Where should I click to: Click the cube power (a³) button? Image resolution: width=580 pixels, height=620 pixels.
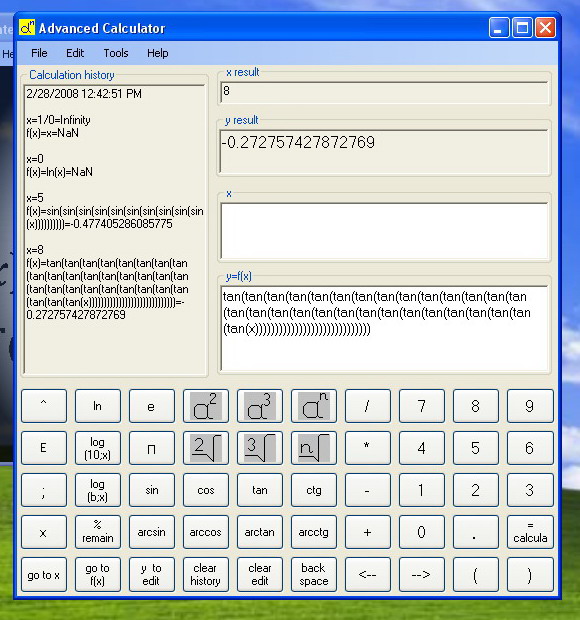tap(260, 406)
